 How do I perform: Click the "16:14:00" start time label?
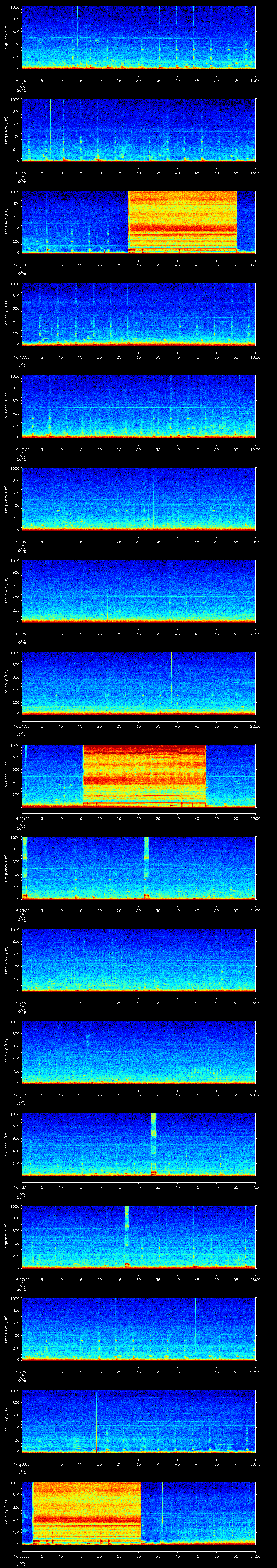click(x=22, y=80)
